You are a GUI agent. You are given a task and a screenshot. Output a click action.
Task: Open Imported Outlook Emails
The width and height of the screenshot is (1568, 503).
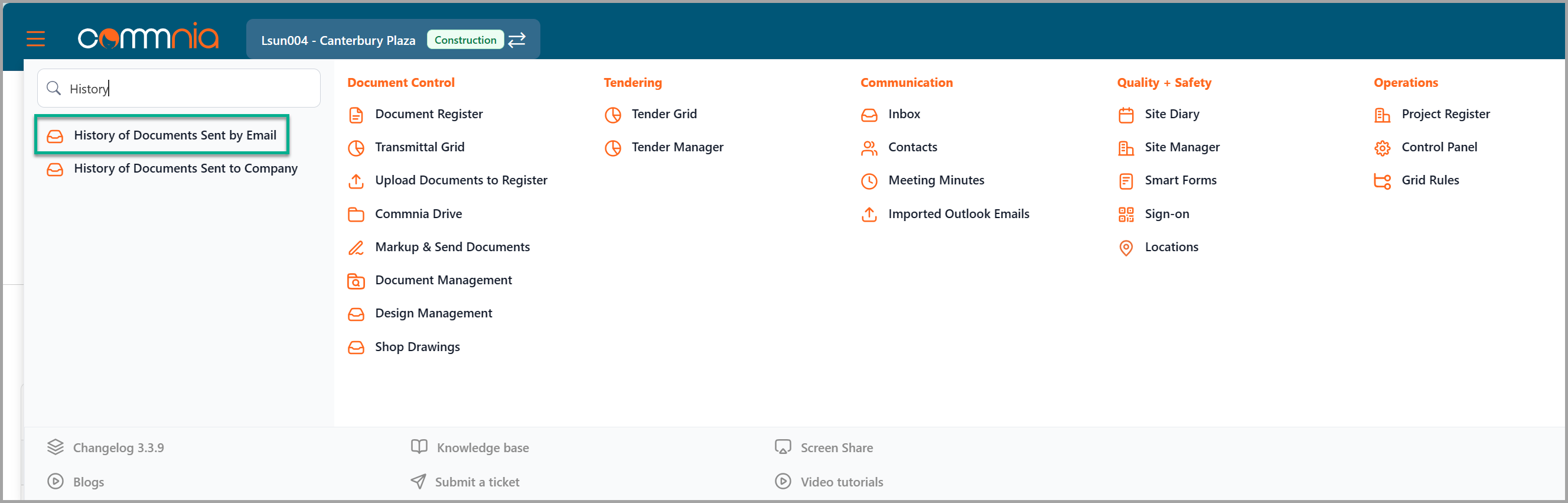click(x=959, y=214)
